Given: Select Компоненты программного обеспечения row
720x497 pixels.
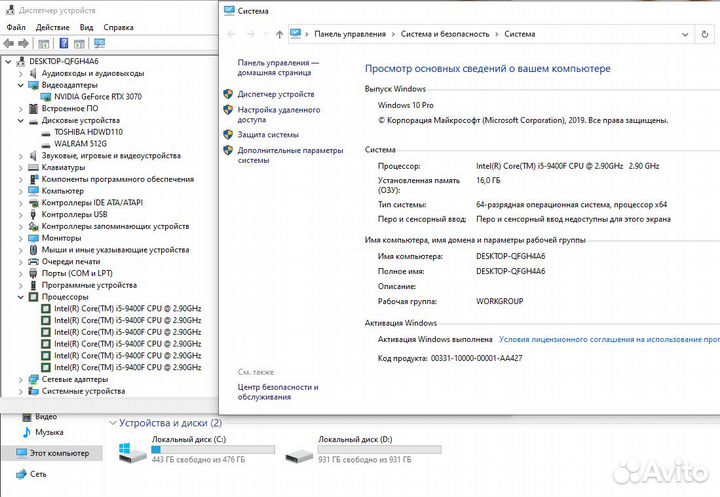Looking at the screenshot, I should click(x=118, y=180).
